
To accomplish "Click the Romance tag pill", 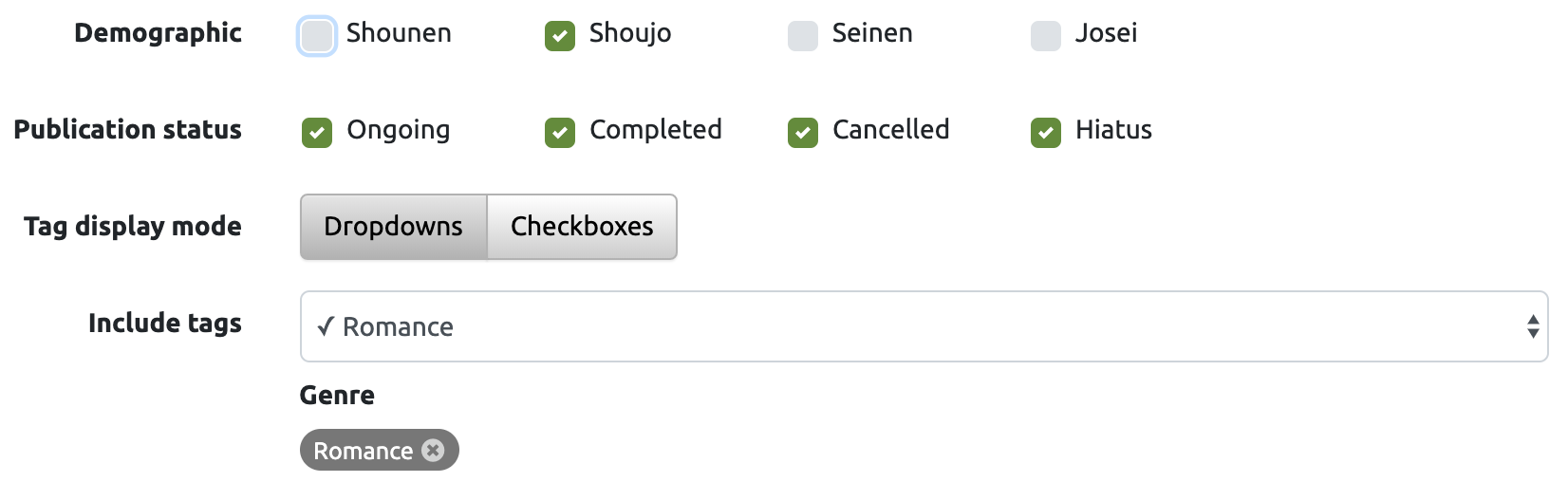I will coord(379,450).
